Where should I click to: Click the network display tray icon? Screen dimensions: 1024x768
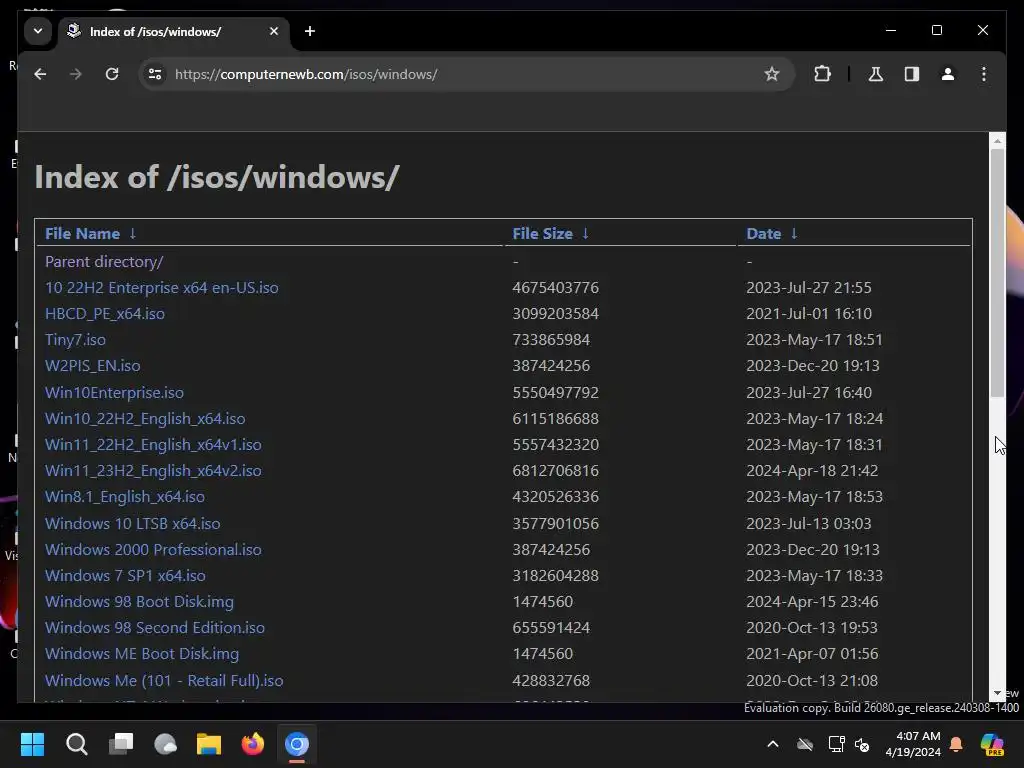(836, 744)
